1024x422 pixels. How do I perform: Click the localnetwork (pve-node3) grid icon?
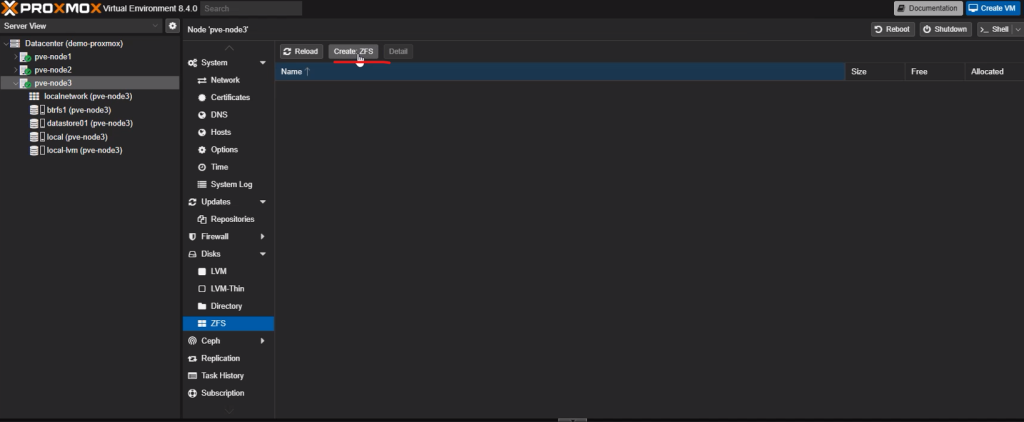point(34,96)
